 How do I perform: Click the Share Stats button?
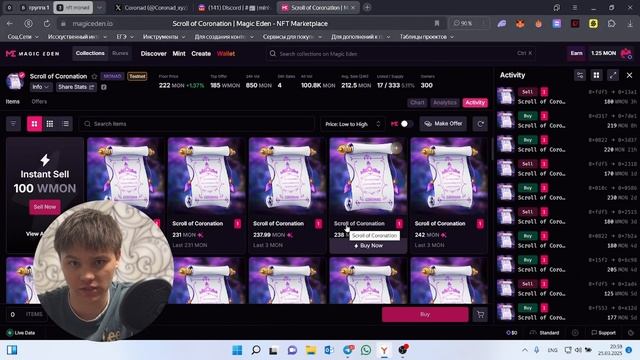76,87
